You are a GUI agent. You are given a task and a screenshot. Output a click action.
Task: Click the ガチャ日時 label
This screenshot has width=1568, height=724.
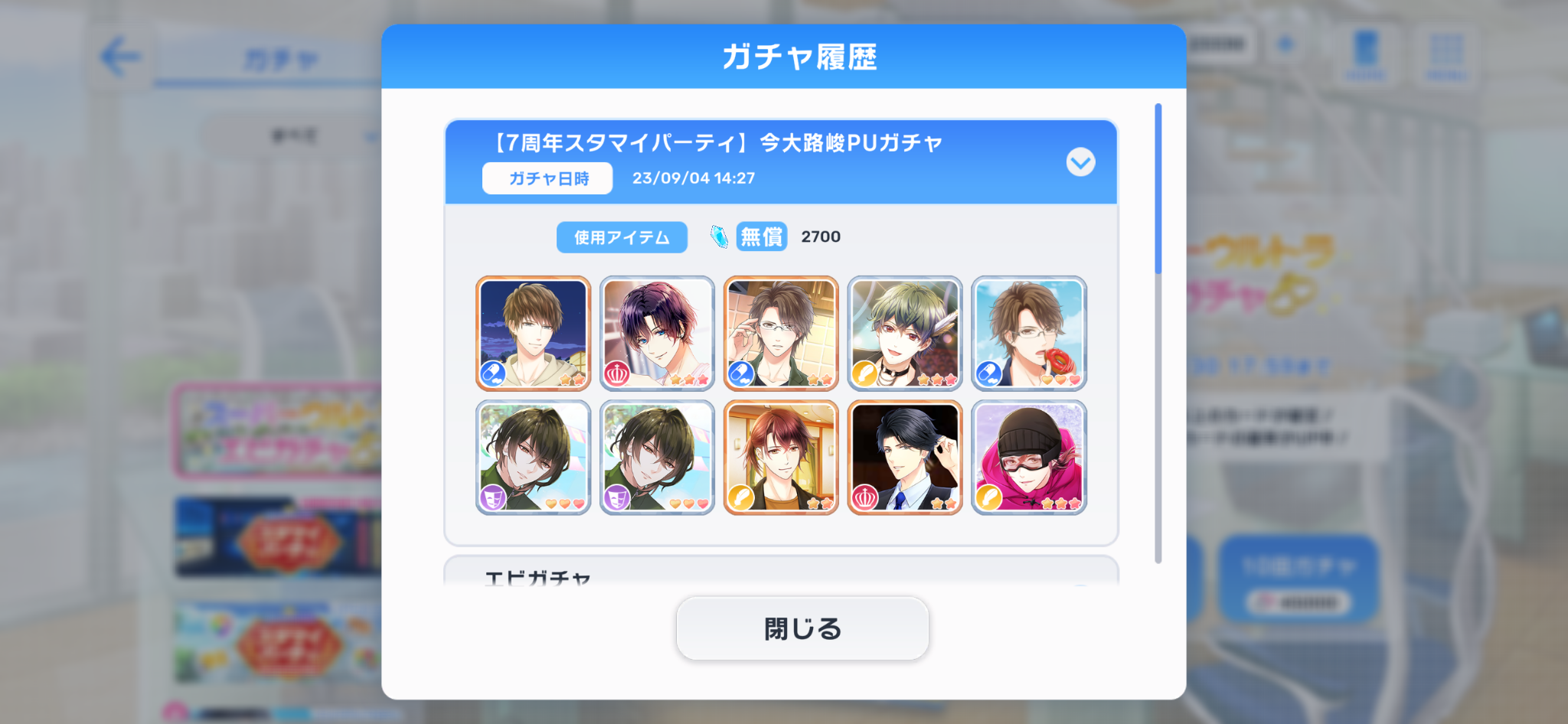tap(547, 178)
